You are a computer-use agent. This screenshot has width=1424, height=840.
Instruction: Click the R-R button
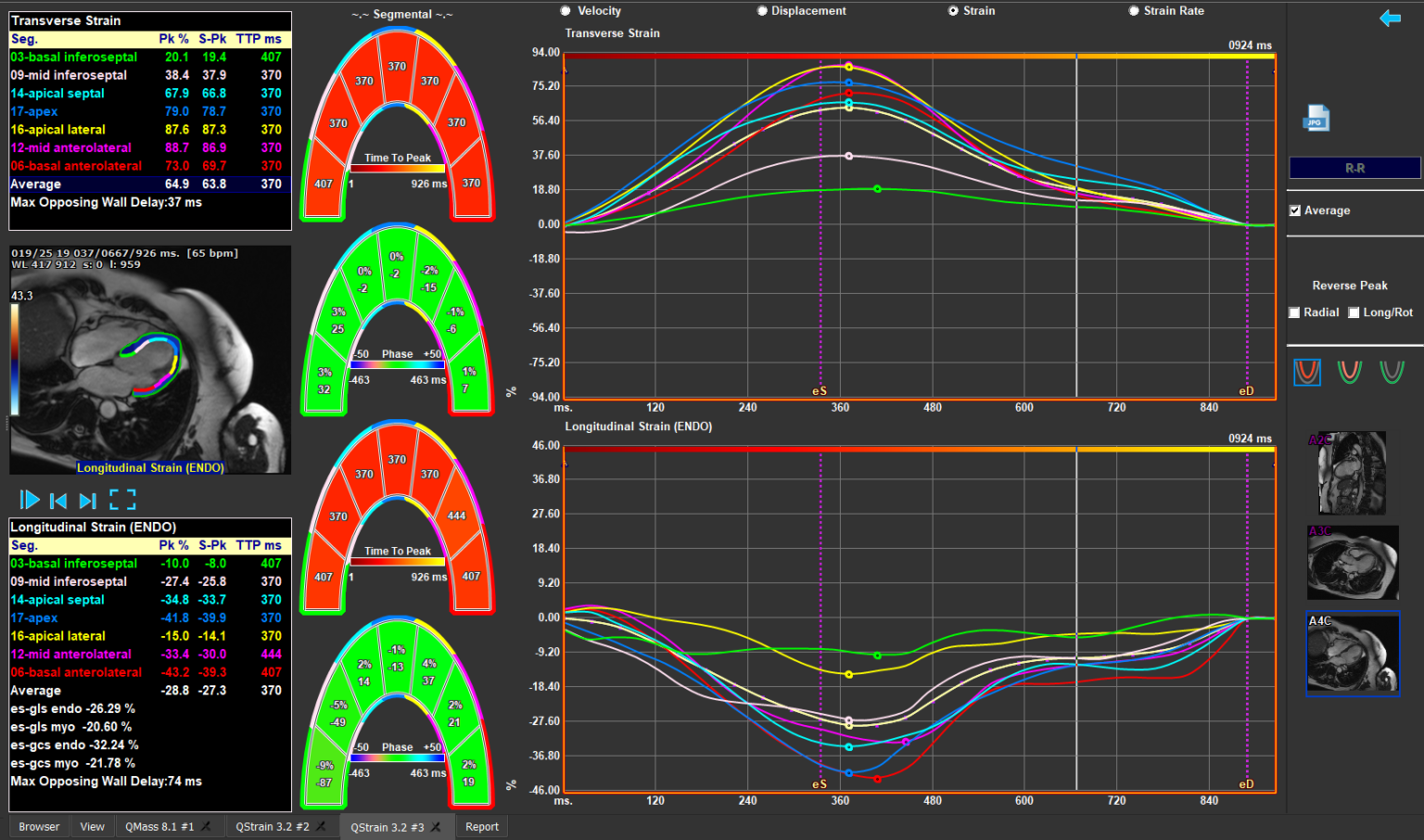click(1354, 168)
